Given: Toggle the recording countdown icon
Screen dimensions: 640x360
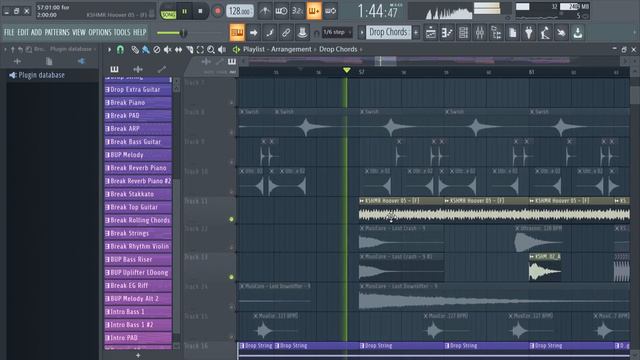Looking at the screenshot, I should [x=298, y=11].
